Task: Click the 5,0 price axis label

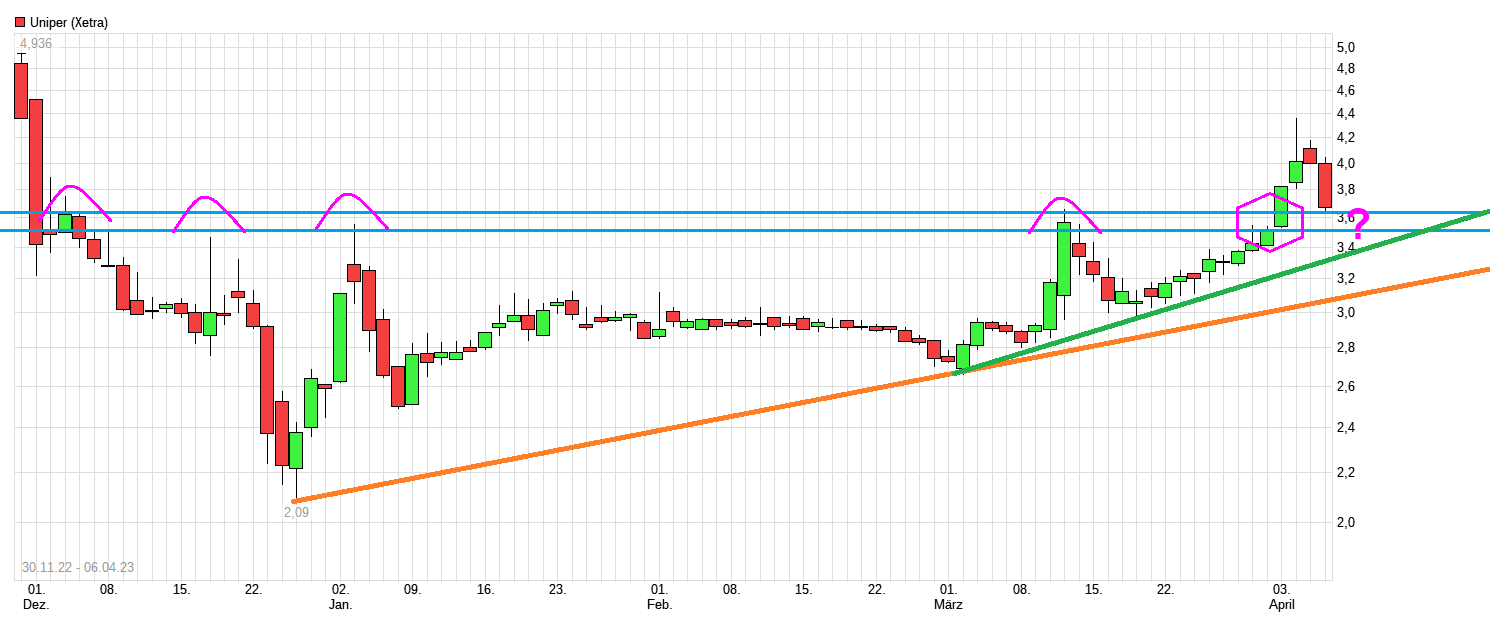Action: (1345, 47)
